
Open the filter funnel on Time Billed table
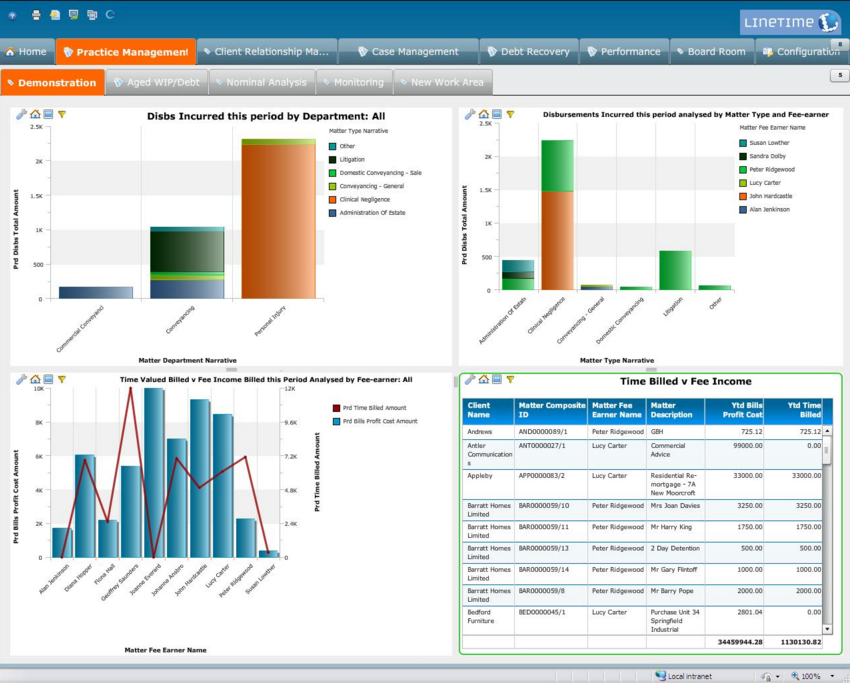pos(510,380)
